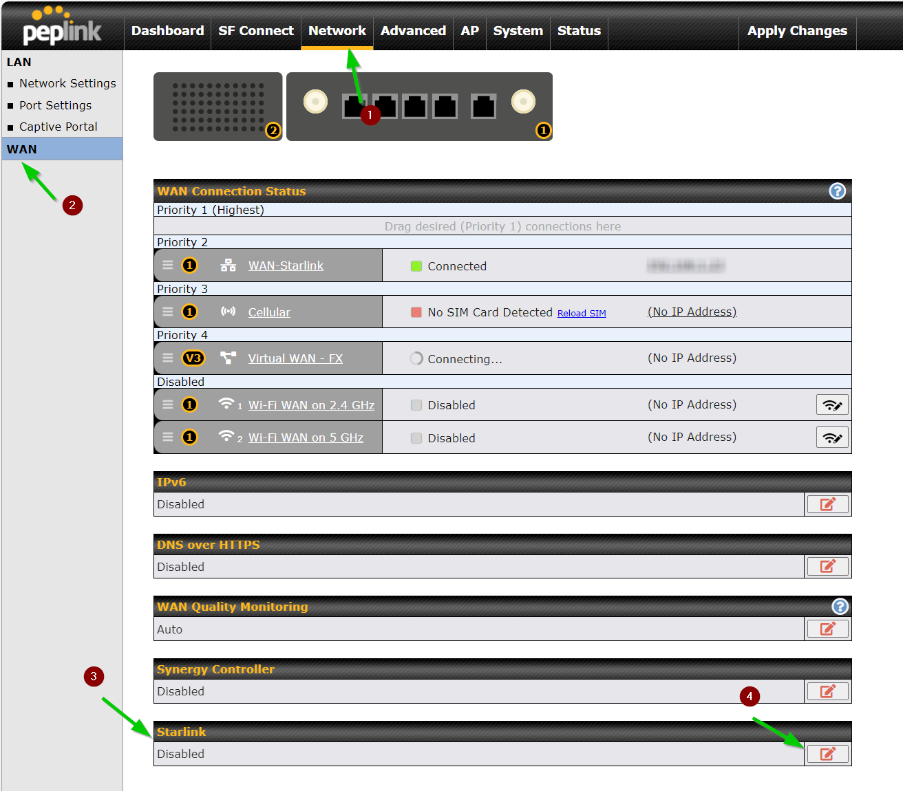Click Reload SIM link

(x=581, y=313)
